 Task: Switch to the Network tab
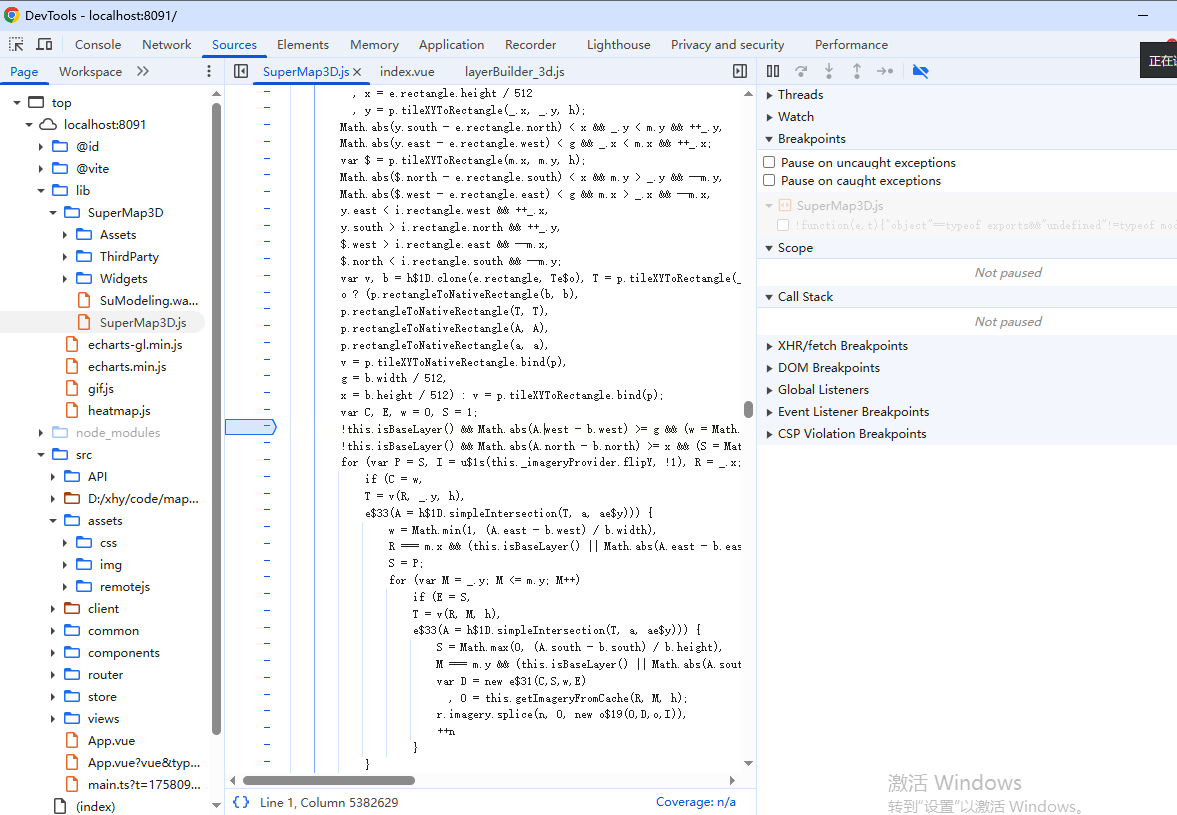(167, 45)
